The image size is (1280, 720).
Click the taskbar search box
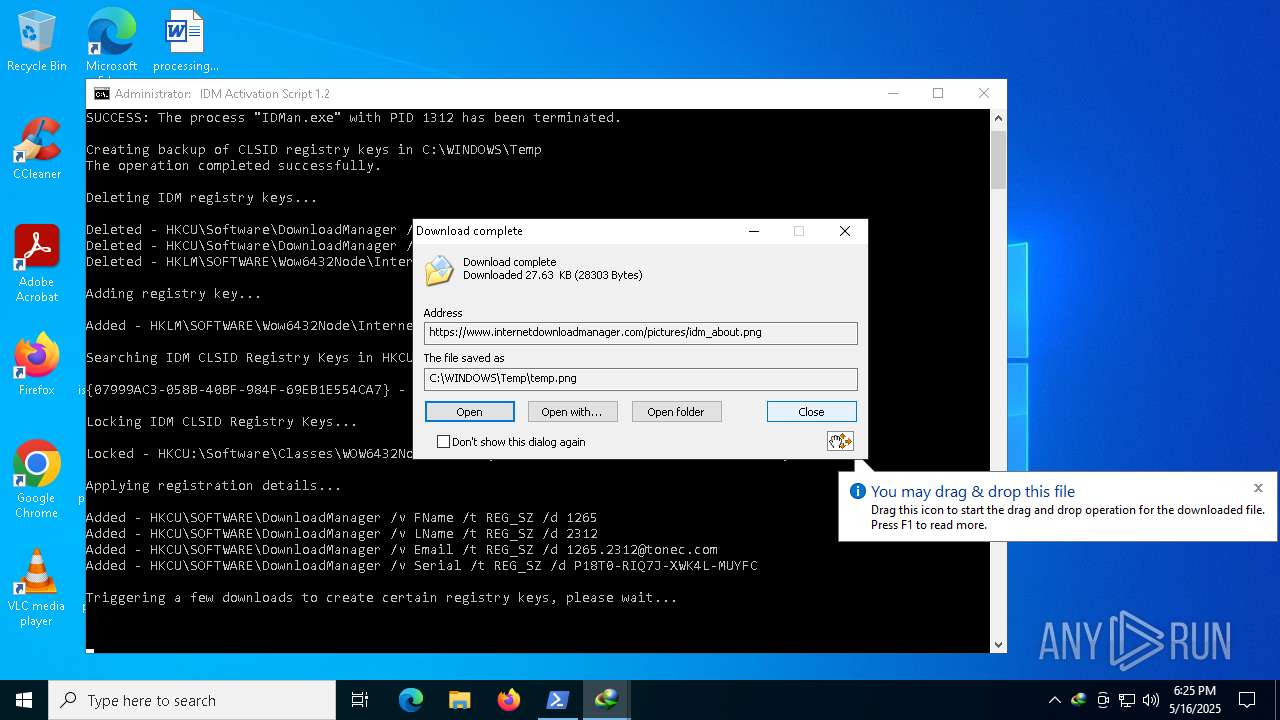pos(192,700)
